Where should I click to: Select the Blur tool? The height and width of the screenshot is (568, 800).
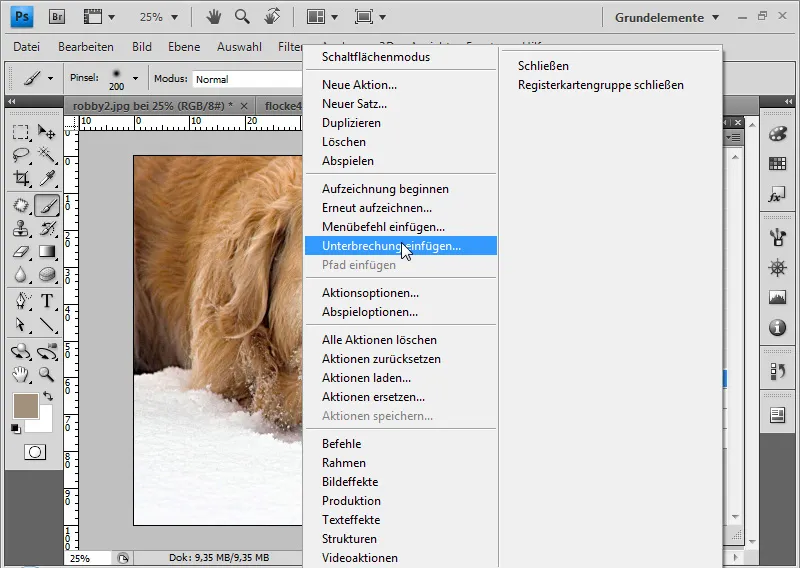pyautogui.click(x=20, y=275)
